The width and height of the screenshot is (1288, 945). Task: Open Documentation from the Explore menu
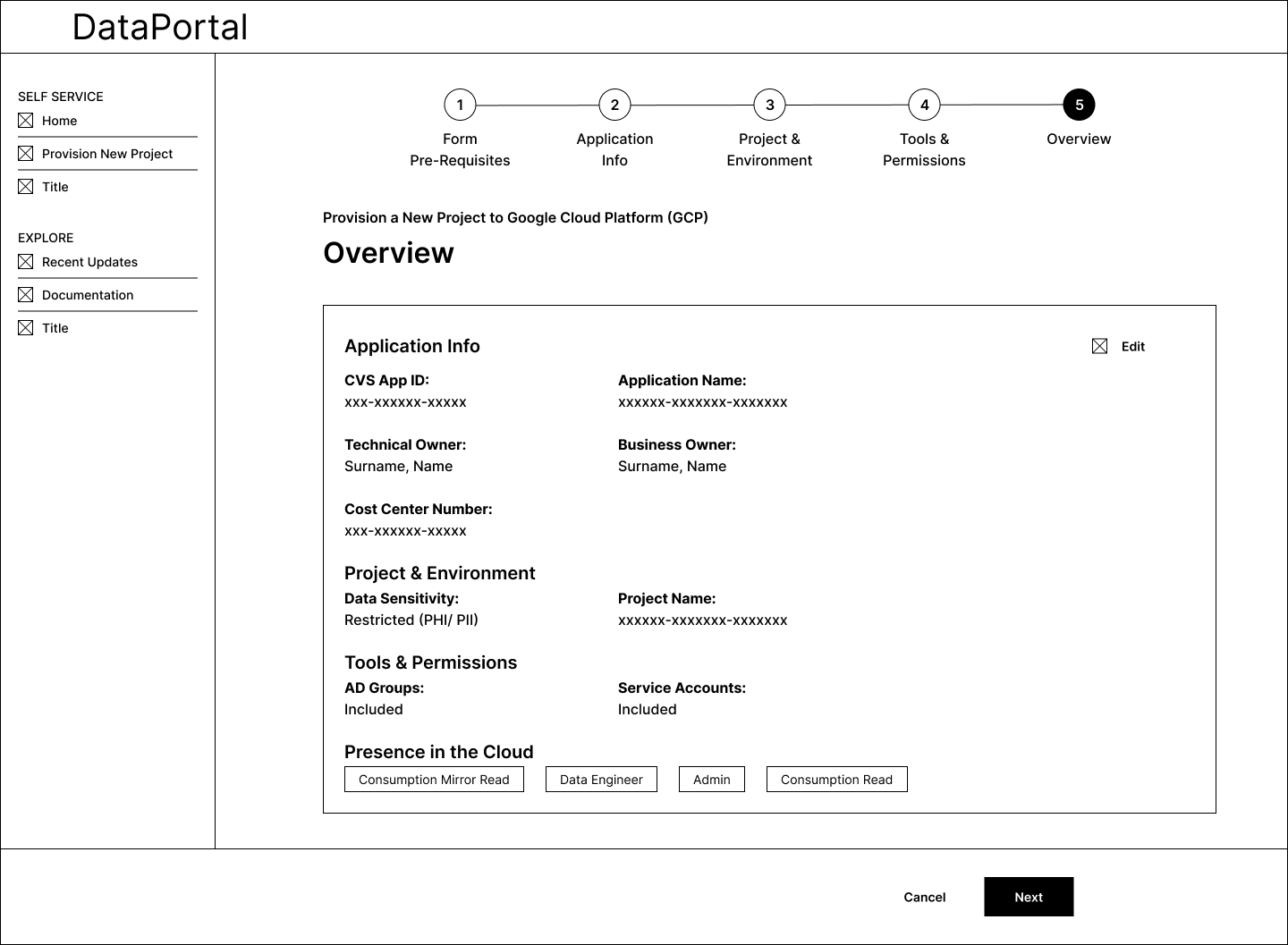[88, 294]
